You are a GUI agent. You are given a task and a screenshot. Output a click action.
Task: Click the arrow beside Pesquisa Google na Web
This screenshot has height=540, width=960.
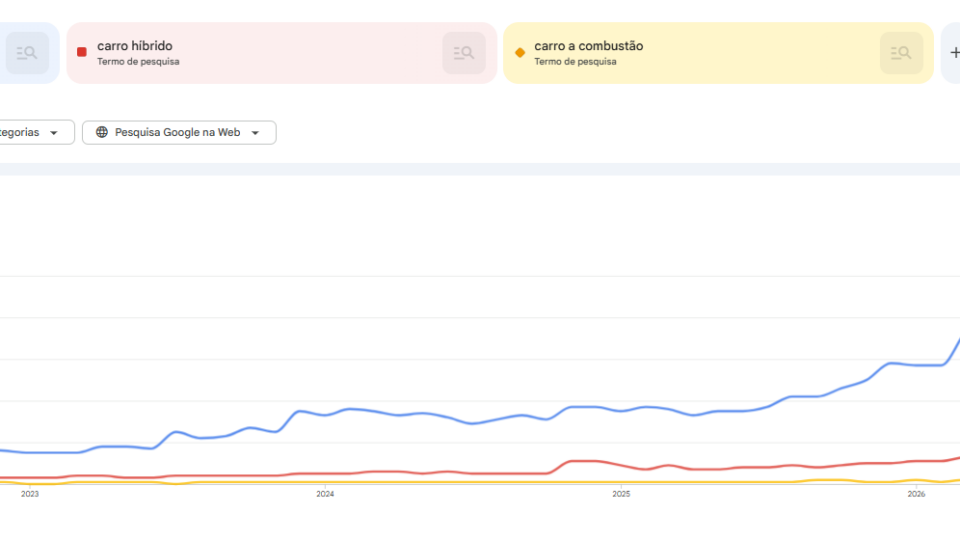(x=255, y=133)
